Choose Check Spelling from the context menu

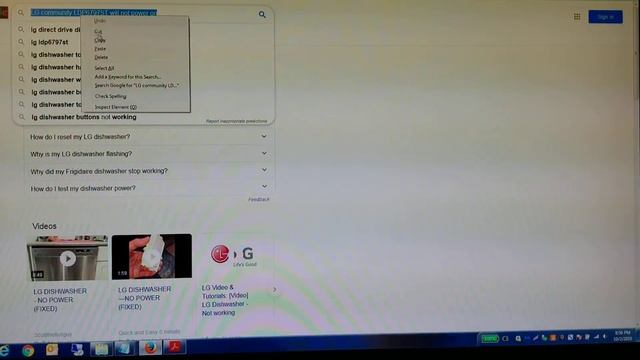point(111,96)
